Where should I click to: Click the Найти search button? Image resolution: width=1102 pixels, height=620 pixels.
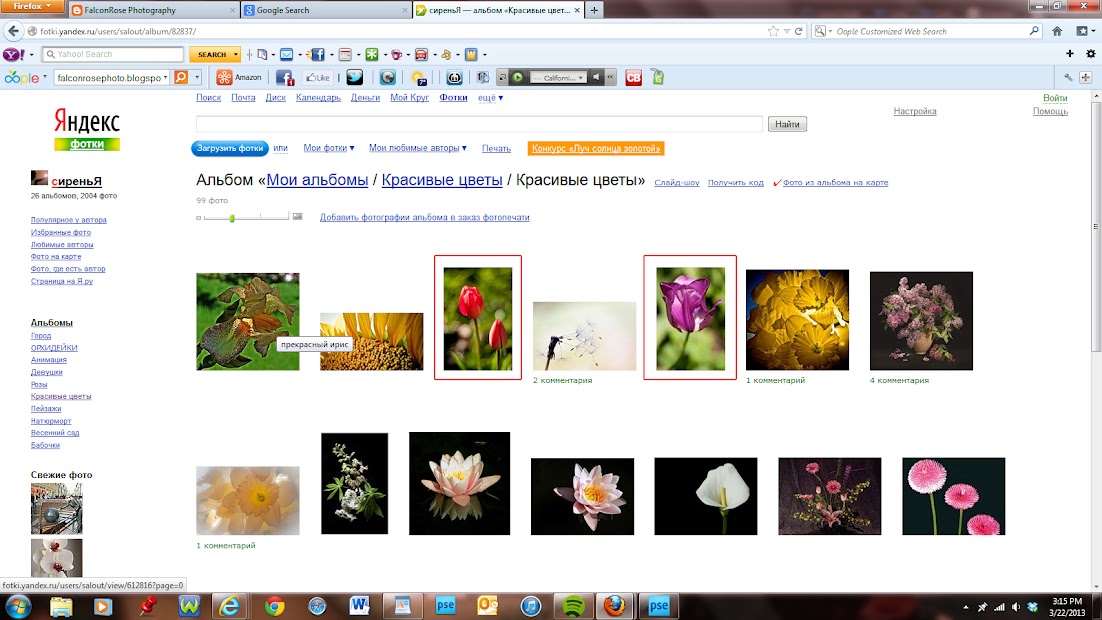coord(787,124)
